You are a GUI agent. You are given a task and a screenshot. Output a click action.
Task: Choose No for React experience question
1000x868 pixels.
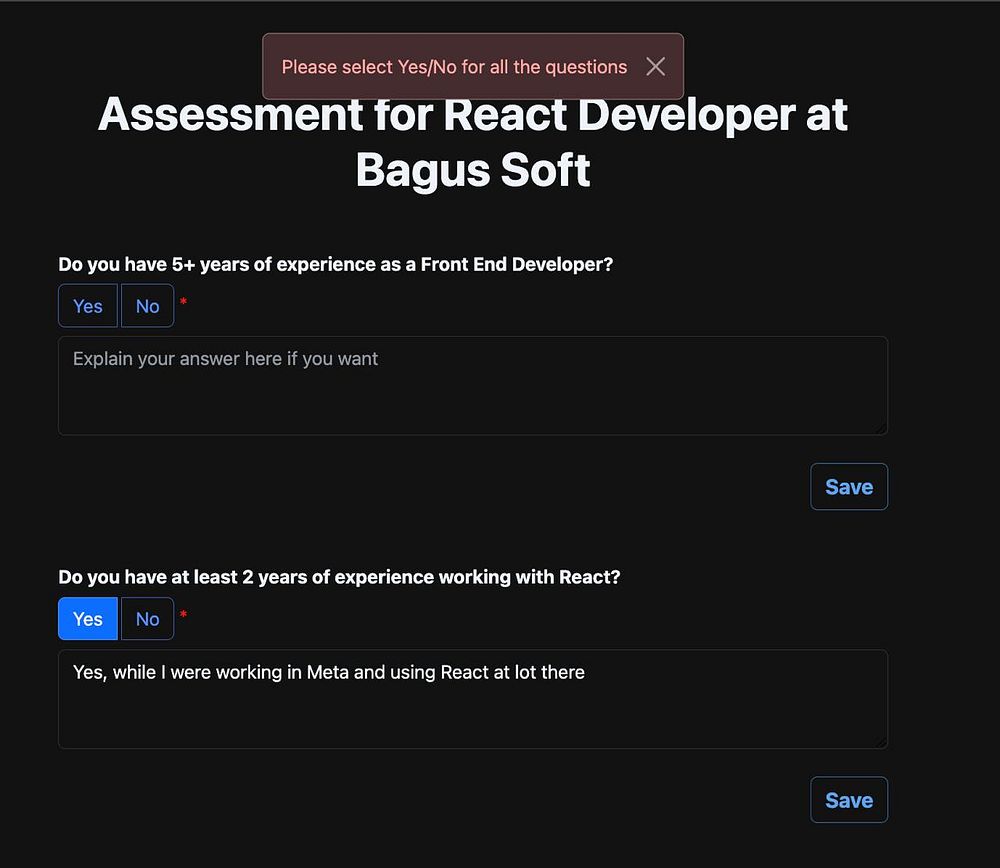point(147,619)
